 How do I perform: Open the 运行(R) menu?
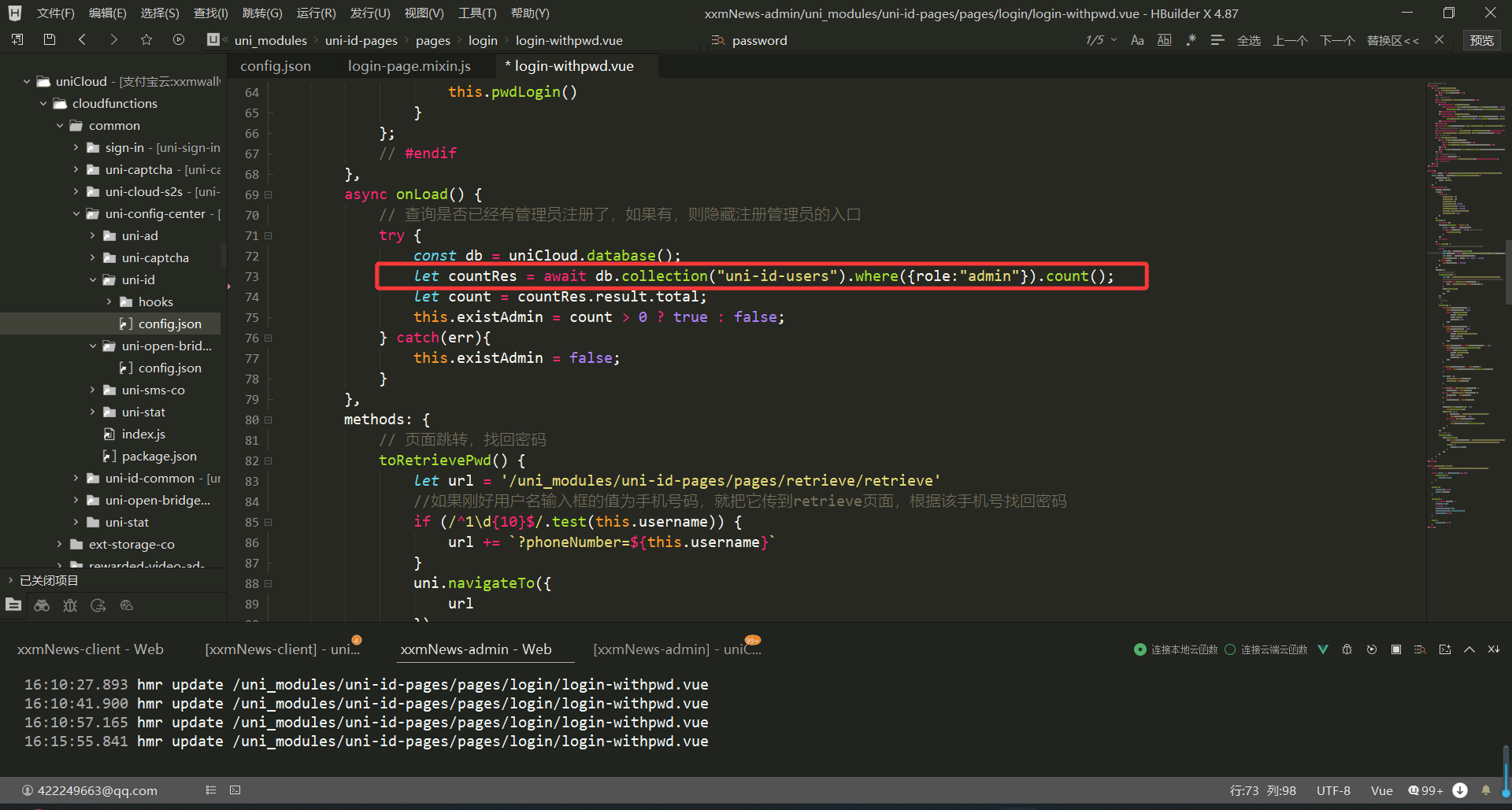[316, 13]
